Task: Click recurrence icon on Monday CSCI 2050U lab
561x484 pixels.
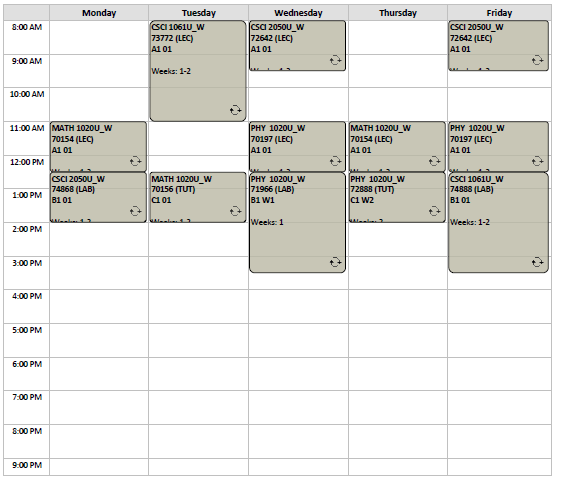Action: click(135, 211)
